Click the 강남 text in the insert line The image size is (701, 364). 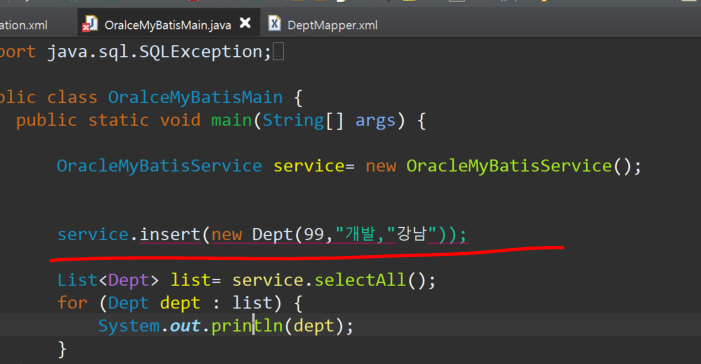pyautogui.click(x=411, y=234)
